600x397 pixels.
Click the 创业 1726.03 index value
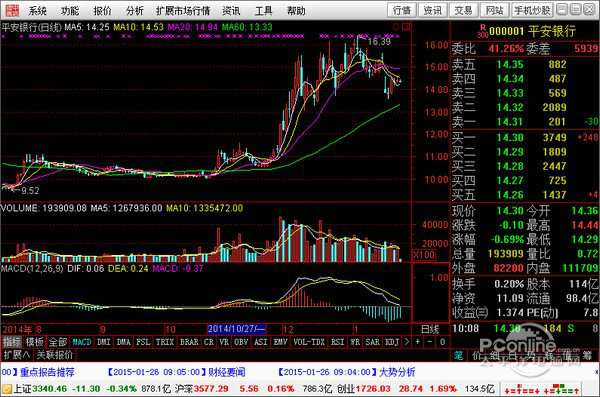click(373, 389)
